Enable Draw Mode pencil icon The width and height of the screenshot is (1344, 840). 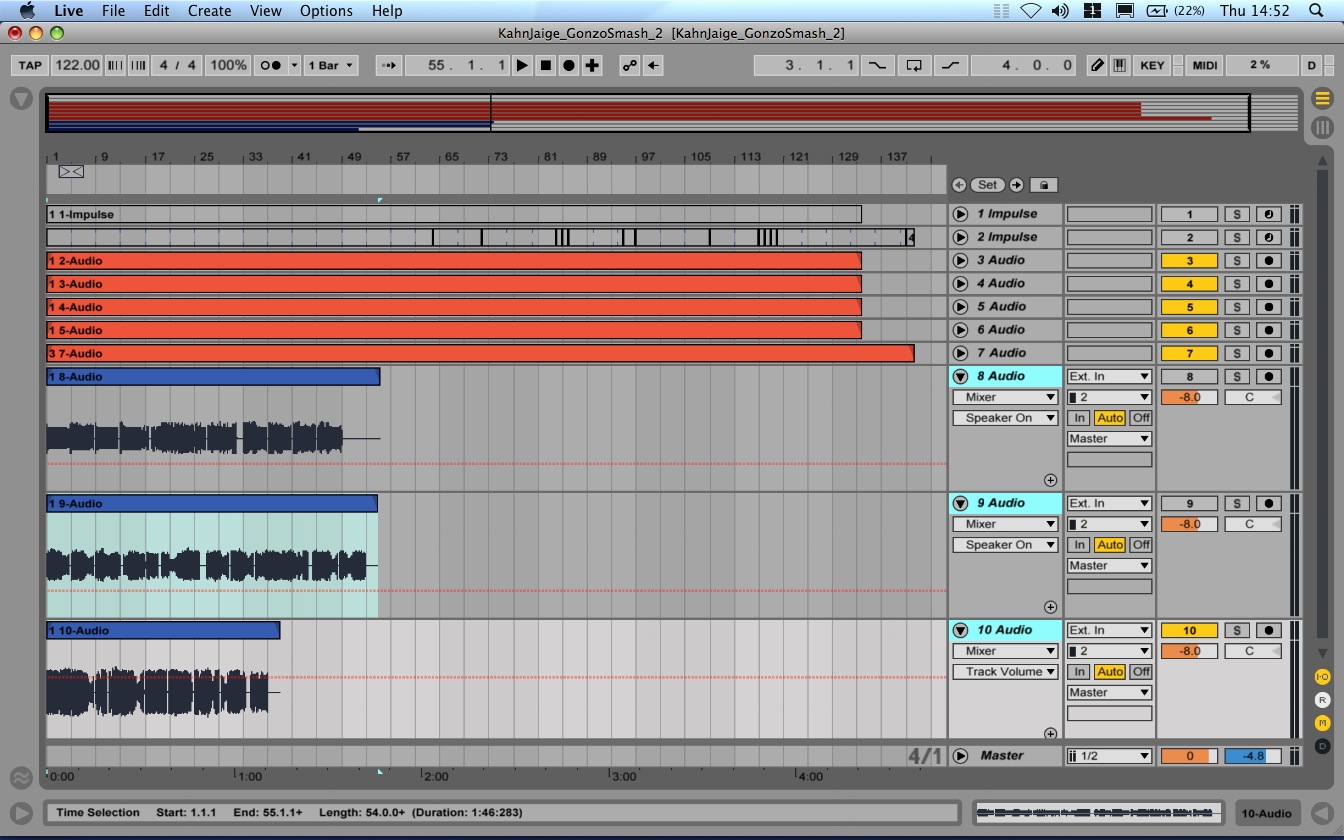[x=1097, y=65]
